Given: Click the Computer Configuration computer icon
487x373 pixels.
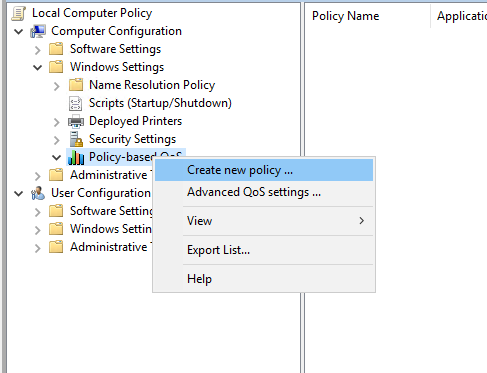Looking at the screenshot, I should tap(38, 31).
